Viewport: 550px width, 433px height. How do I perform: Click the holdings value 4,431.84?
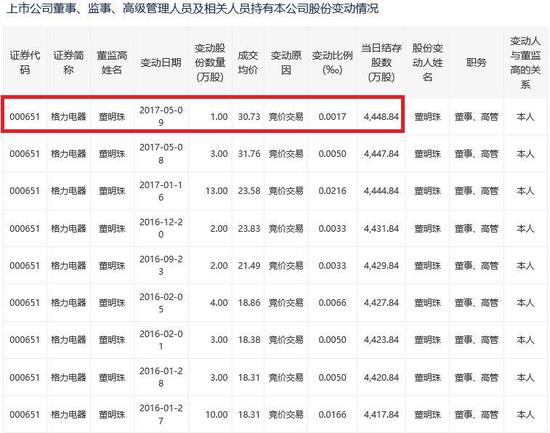tap(381, 228)
